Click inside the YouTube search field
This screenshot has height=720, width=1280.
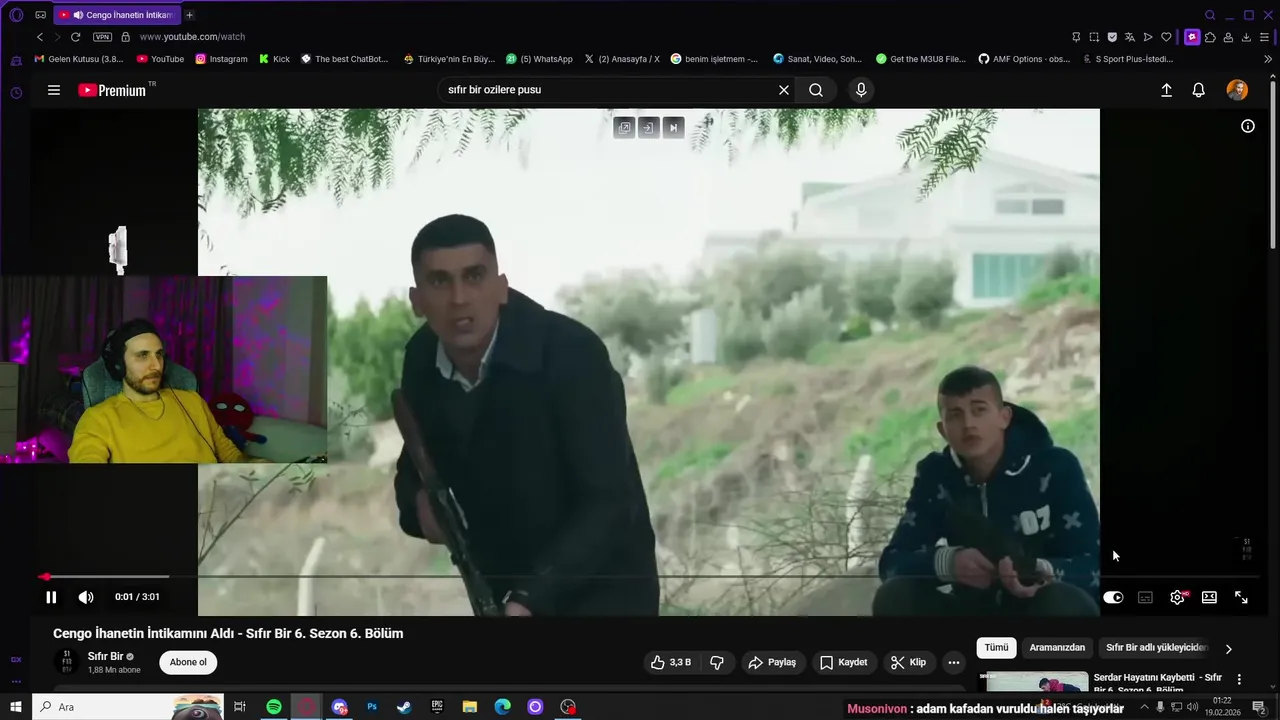608,90
